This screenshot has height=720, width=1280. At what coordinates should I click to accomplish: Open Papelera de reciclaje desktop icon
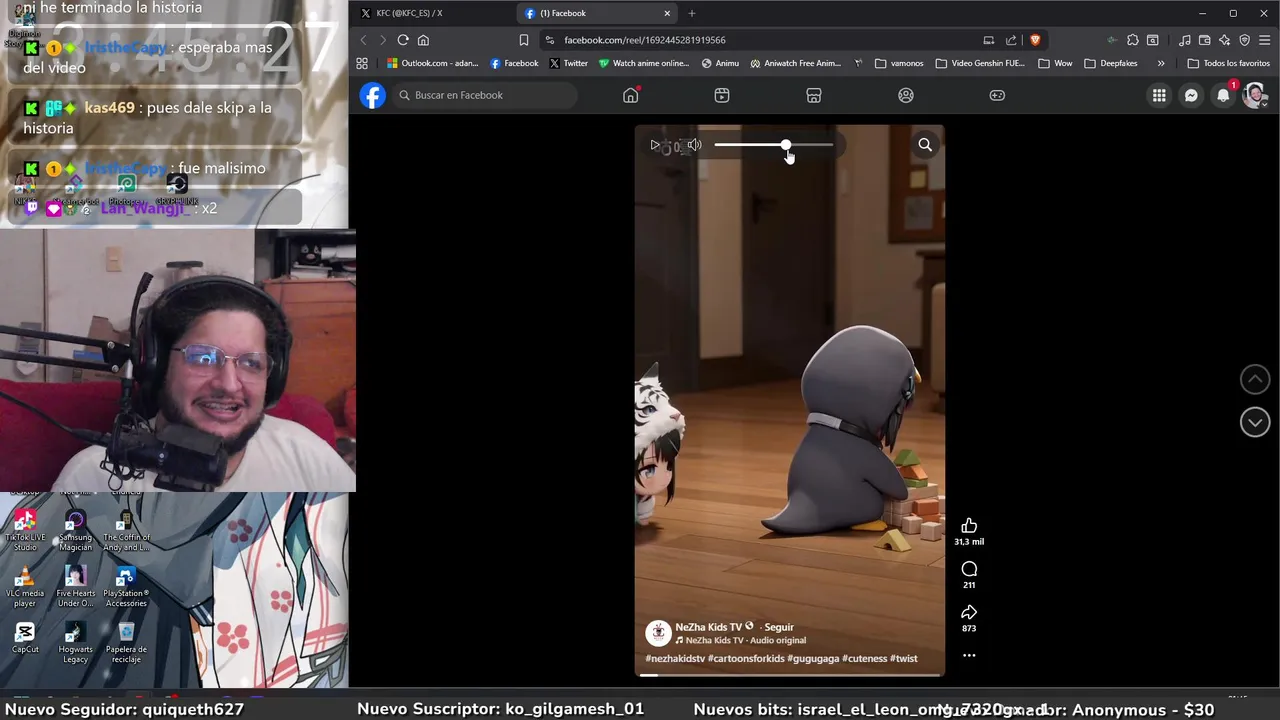[126, 643]
